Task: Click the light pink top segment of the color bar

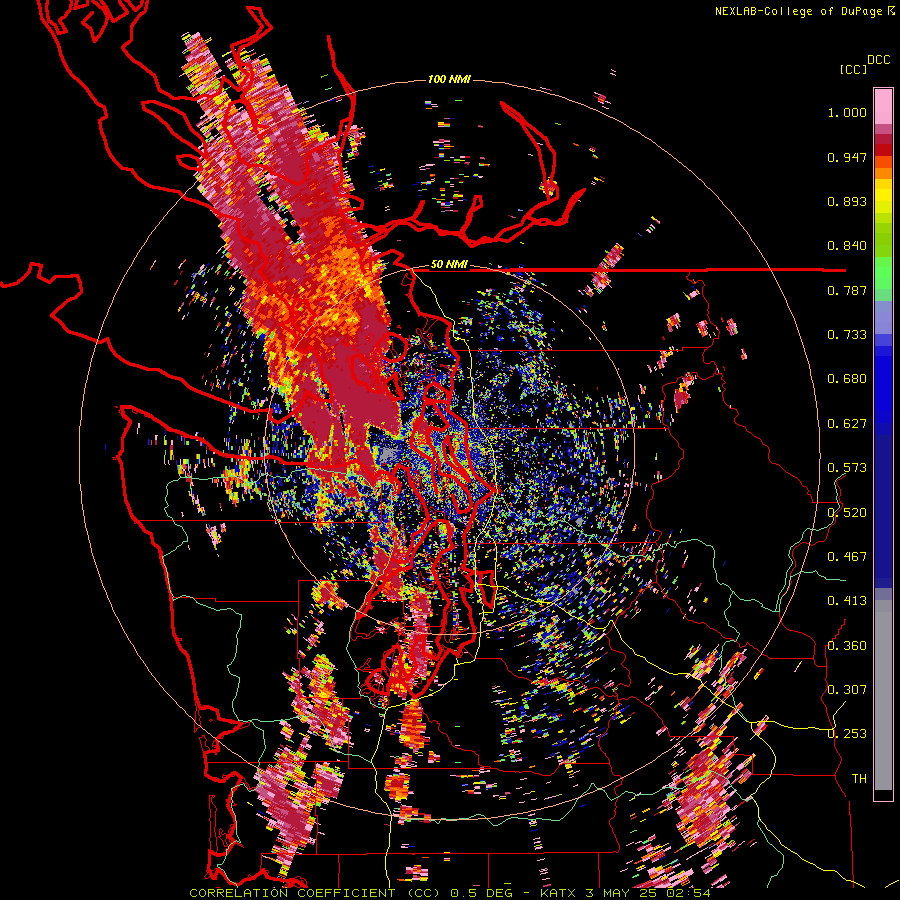Action: click(x=883, y=106)
